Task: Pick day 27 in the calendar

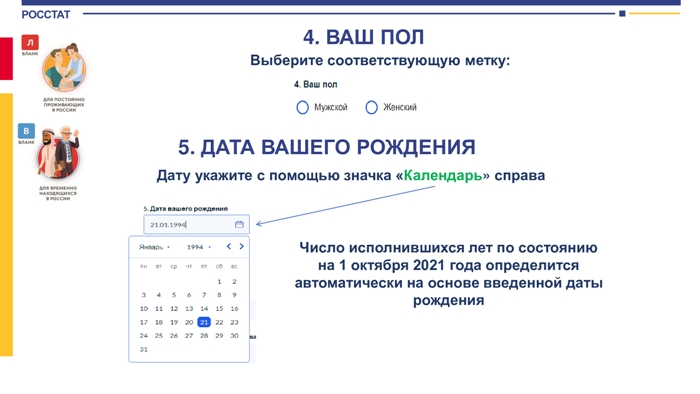Action: 189,336
